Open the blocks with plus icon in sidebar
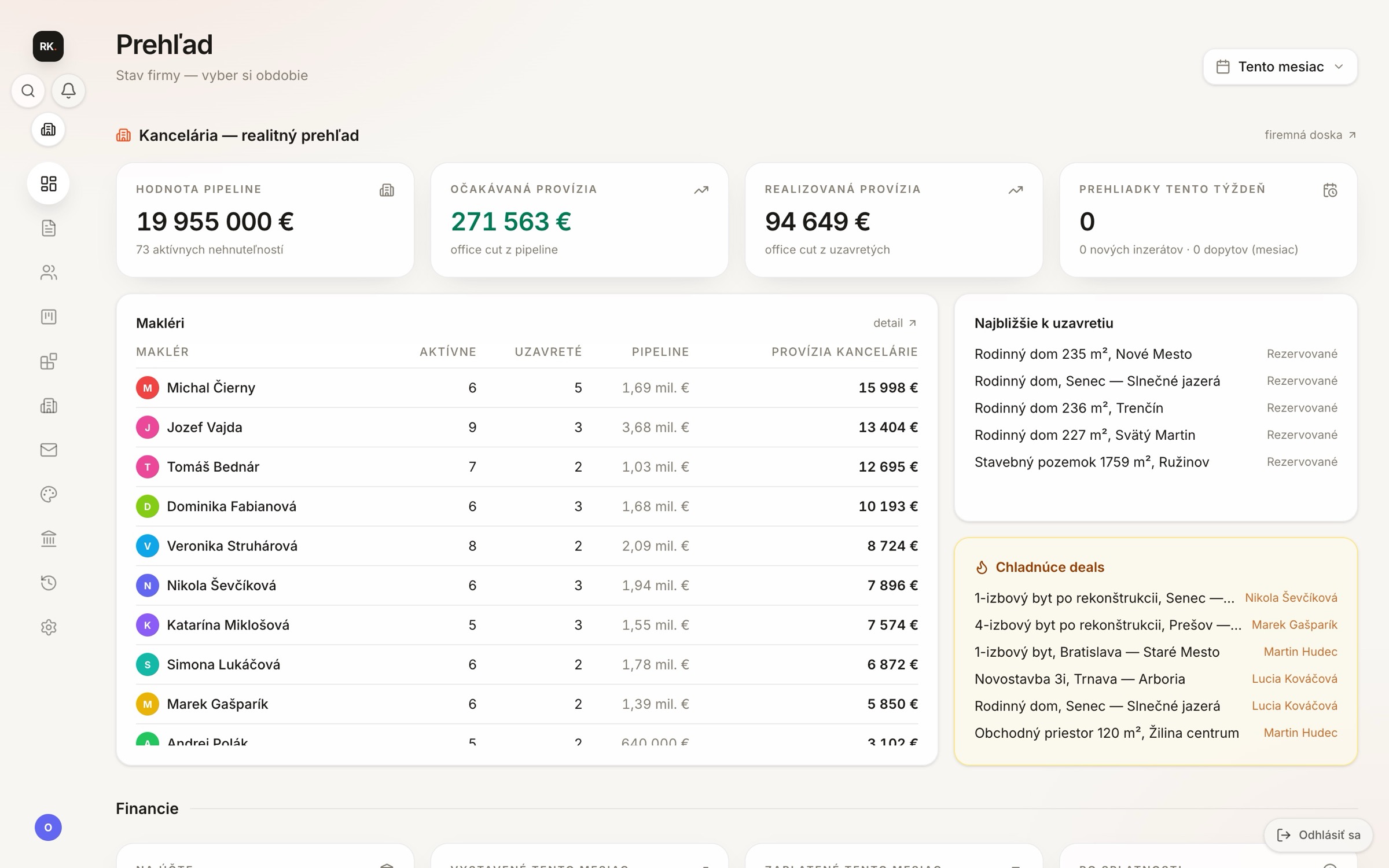The height and width of the screenshot is (868, 1389). [49, 361]
